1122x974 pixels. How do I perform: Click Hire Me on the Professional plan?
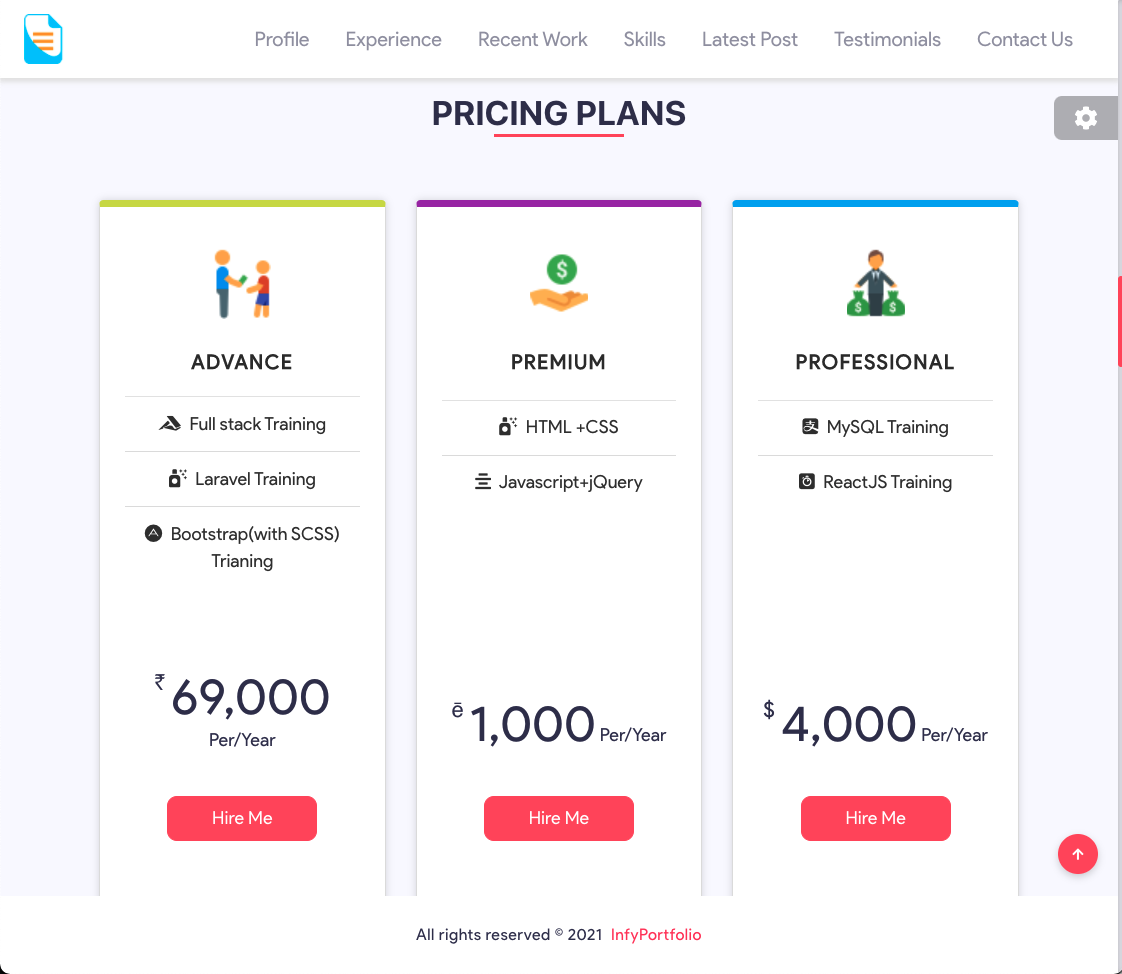coord(875,818)
